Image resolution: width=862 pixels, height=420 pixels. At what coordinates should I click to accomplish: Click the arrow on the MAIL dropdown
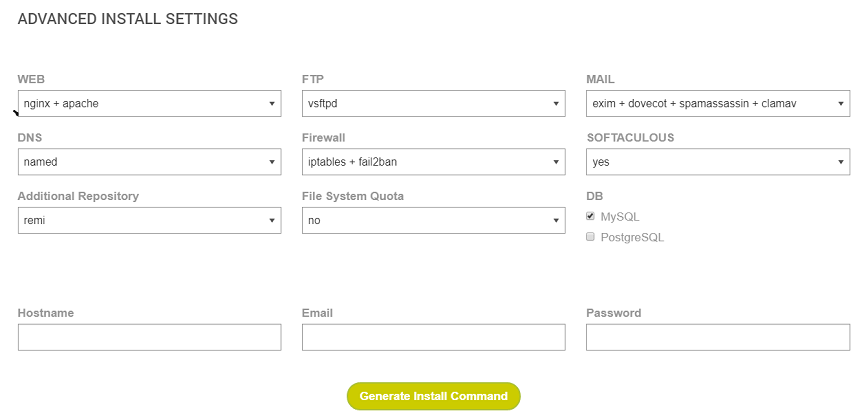840,103
